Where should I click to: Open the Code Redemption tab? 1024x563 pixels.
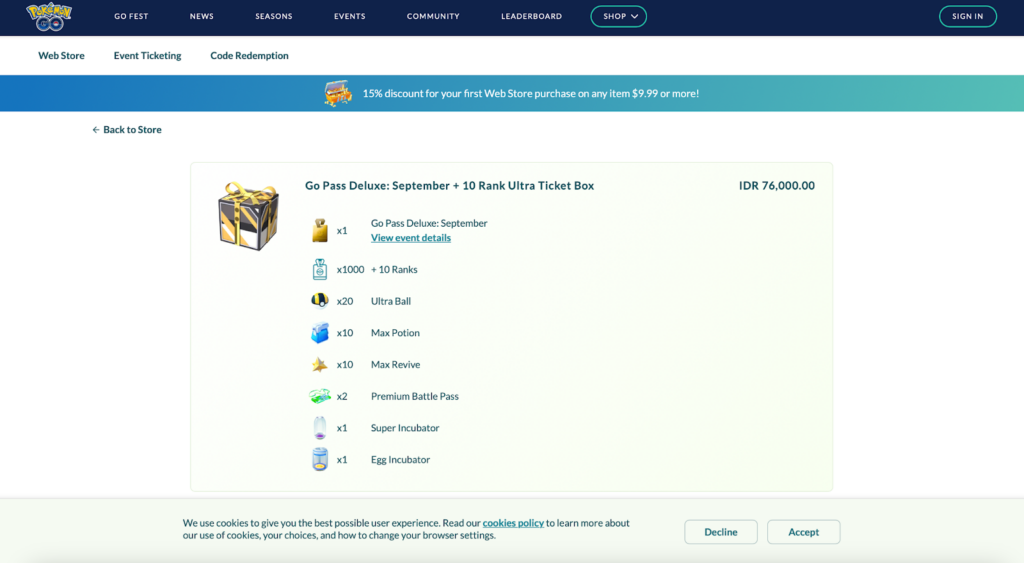249,56
